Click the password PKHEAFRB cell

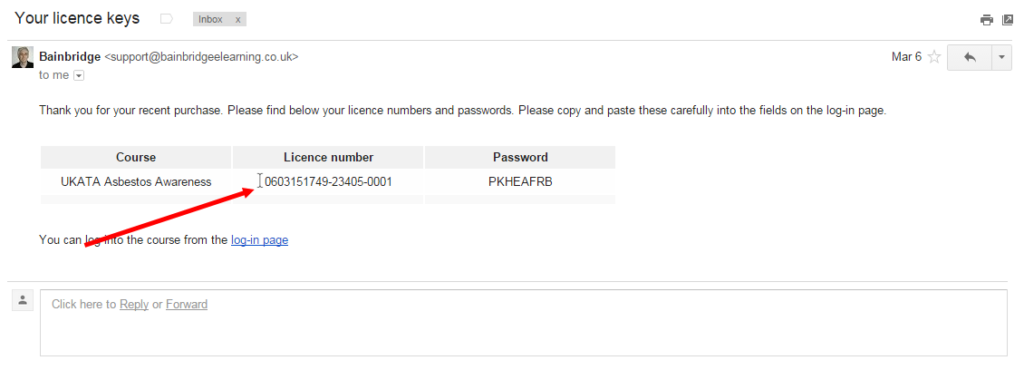click(520, 182)
